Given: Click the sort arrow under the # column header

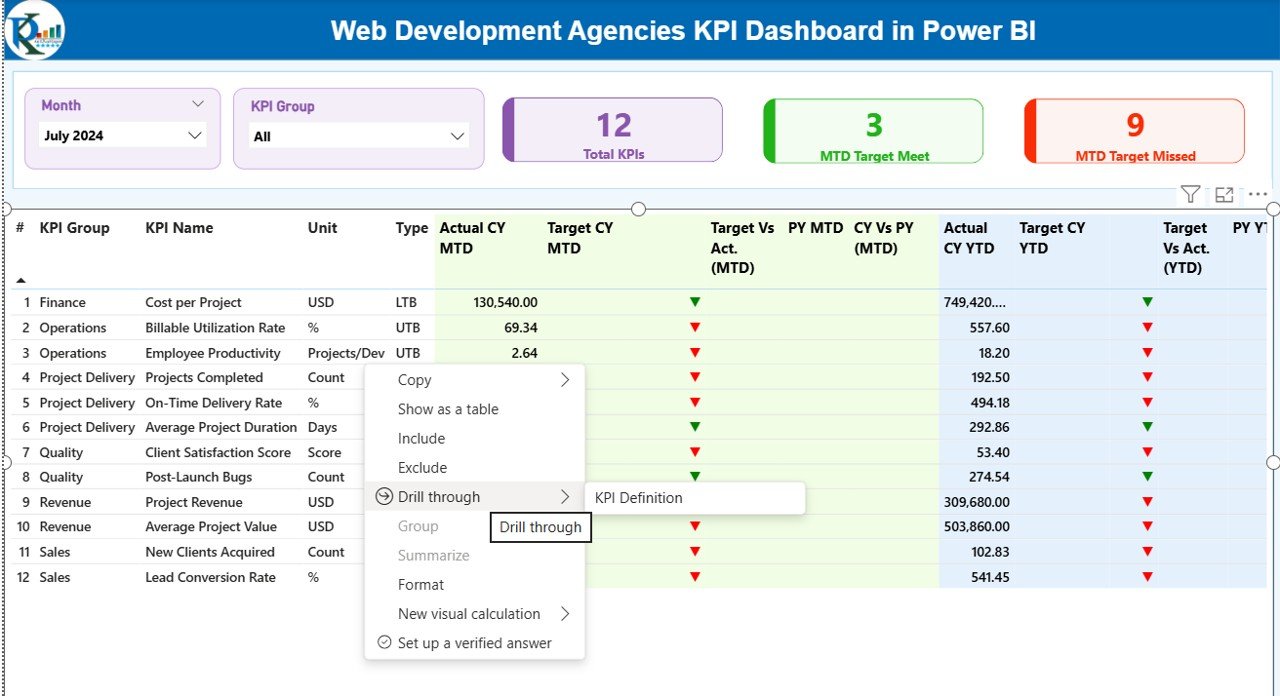Looking at the screenshot, I should click(20, 281).
